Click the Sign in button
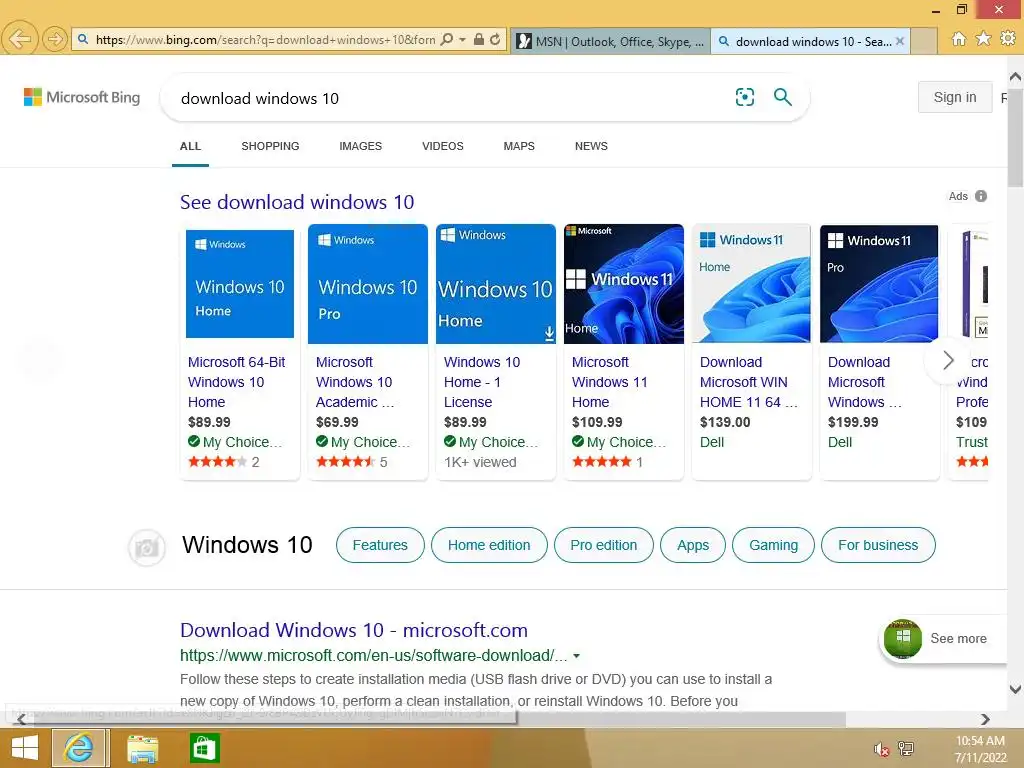 click(955, 97)
